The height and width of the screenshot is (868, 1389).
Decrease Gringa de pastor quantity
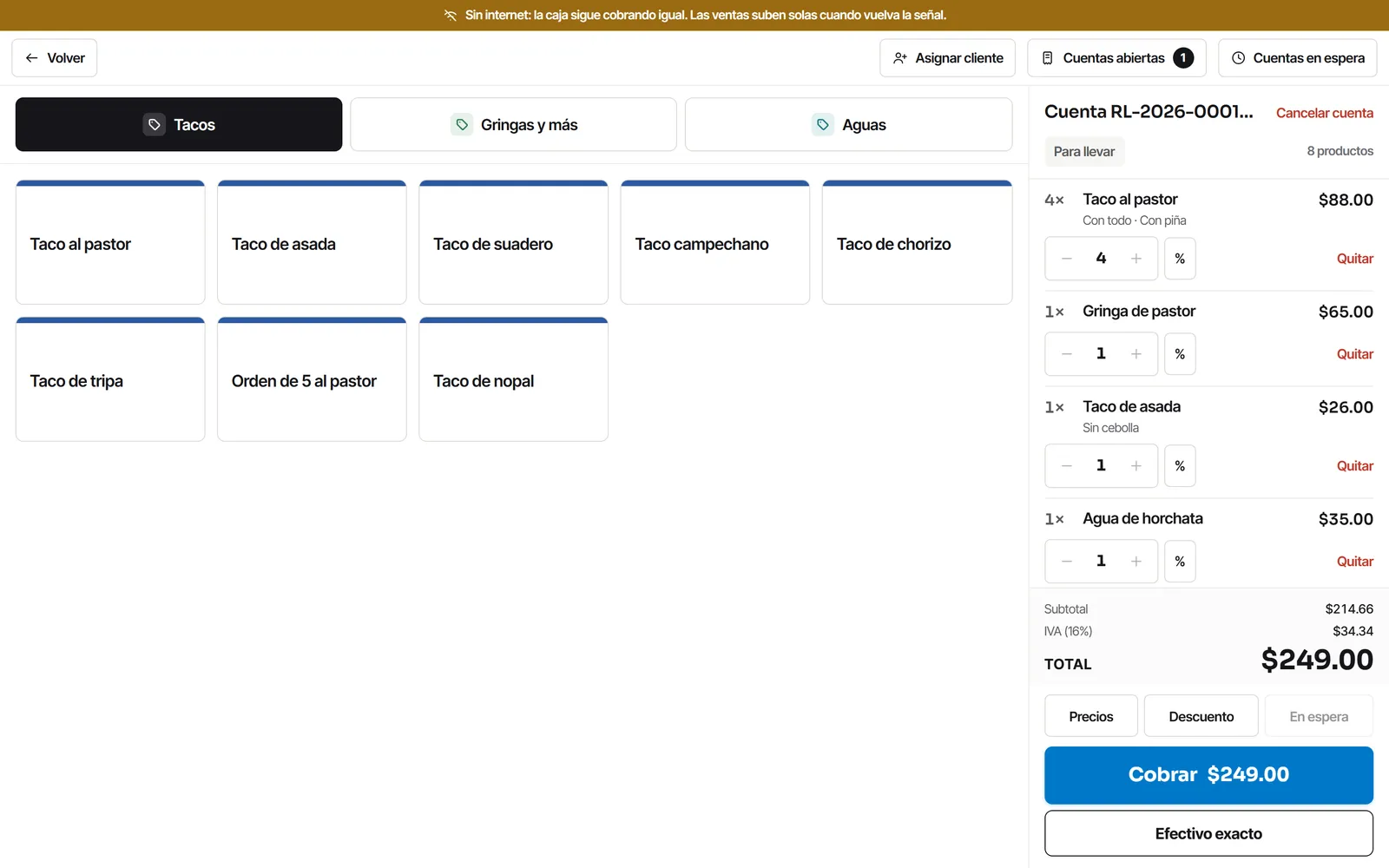click(1067, 354)
